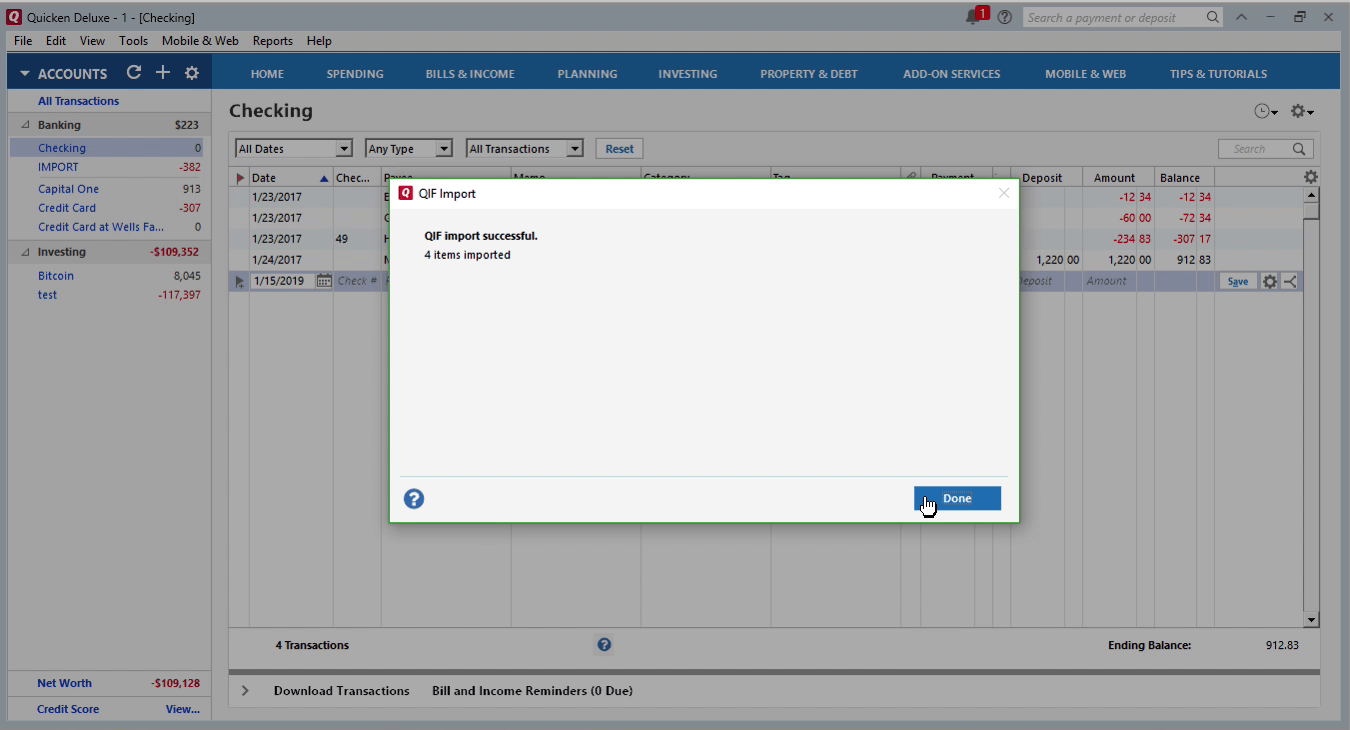Switch to the TIPS & TUTORIALS tab
Viewport: 1350px width, 730px height.
1218,74
